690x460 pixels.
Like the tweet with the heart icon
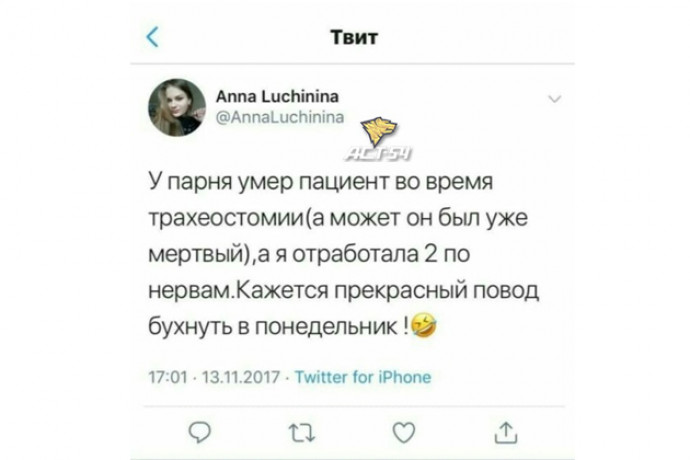coord(404,432)
